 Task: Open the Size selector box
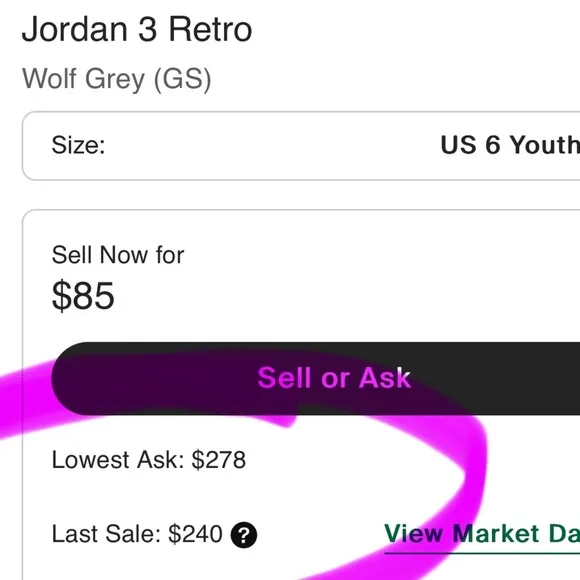click(x=301, y=146)
